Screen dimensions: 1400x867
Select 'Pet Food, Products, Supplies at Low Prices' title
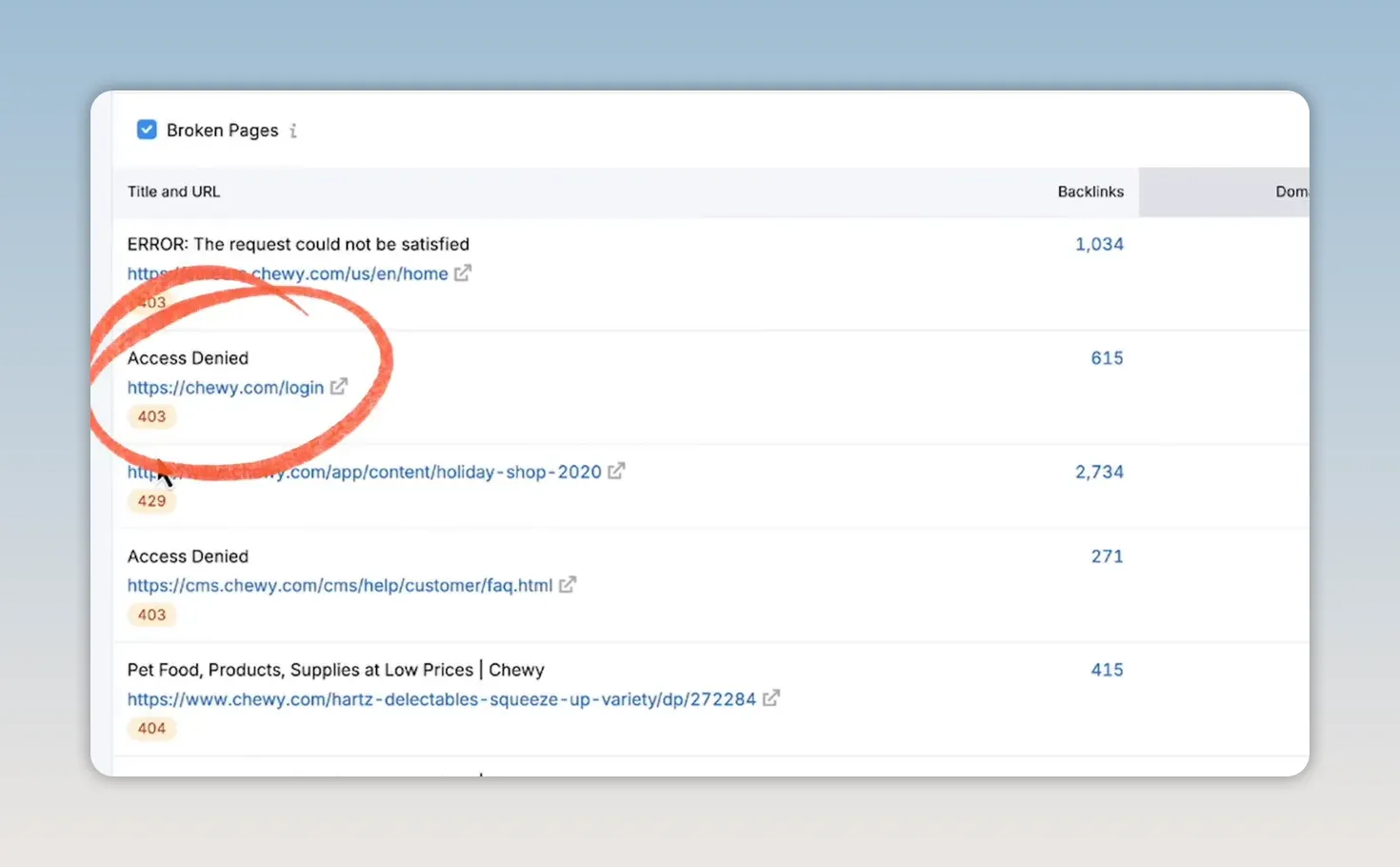[x=336, y=670]
